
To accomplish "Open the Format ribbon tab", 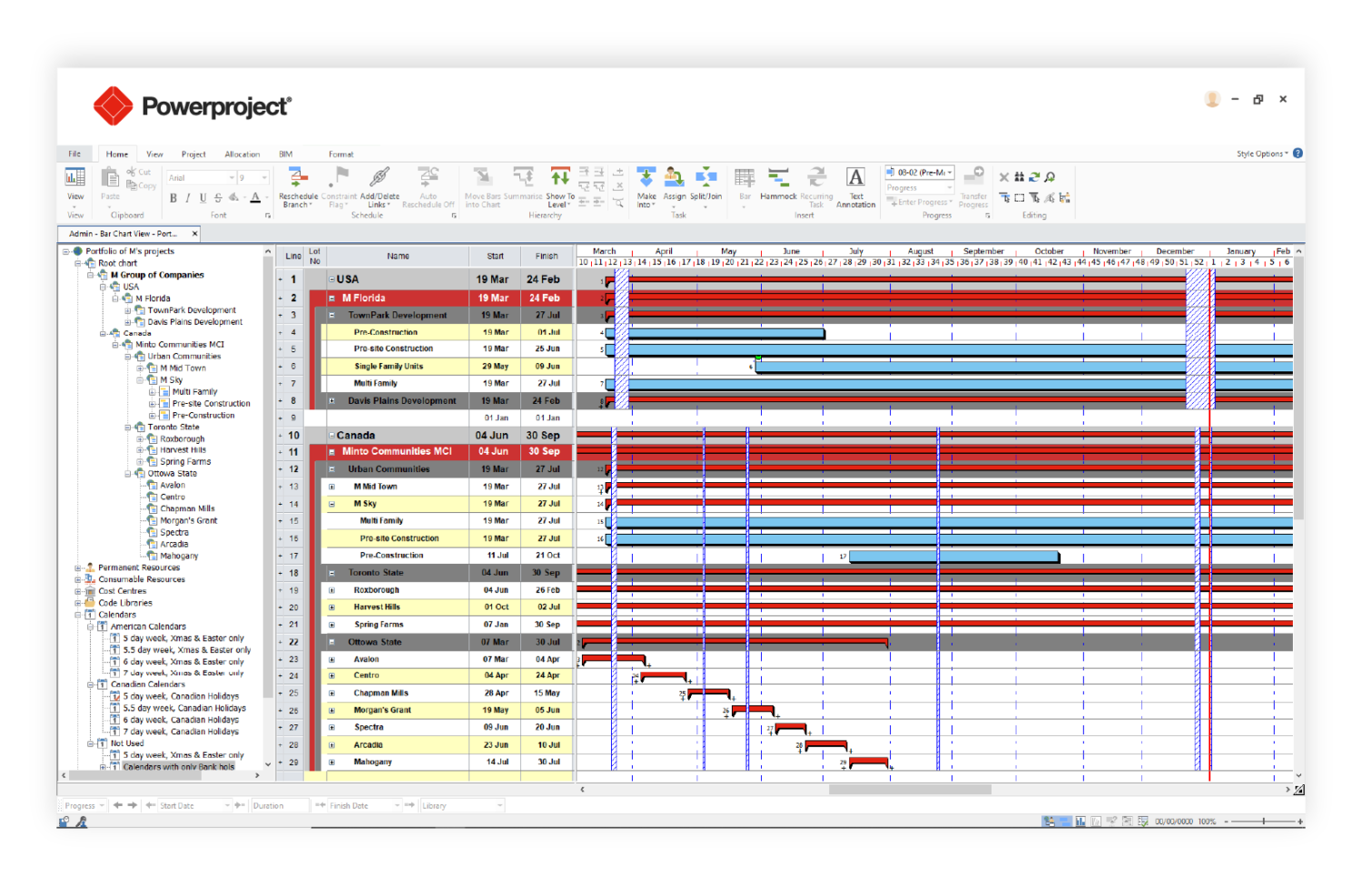I will (x=341, y=153).
